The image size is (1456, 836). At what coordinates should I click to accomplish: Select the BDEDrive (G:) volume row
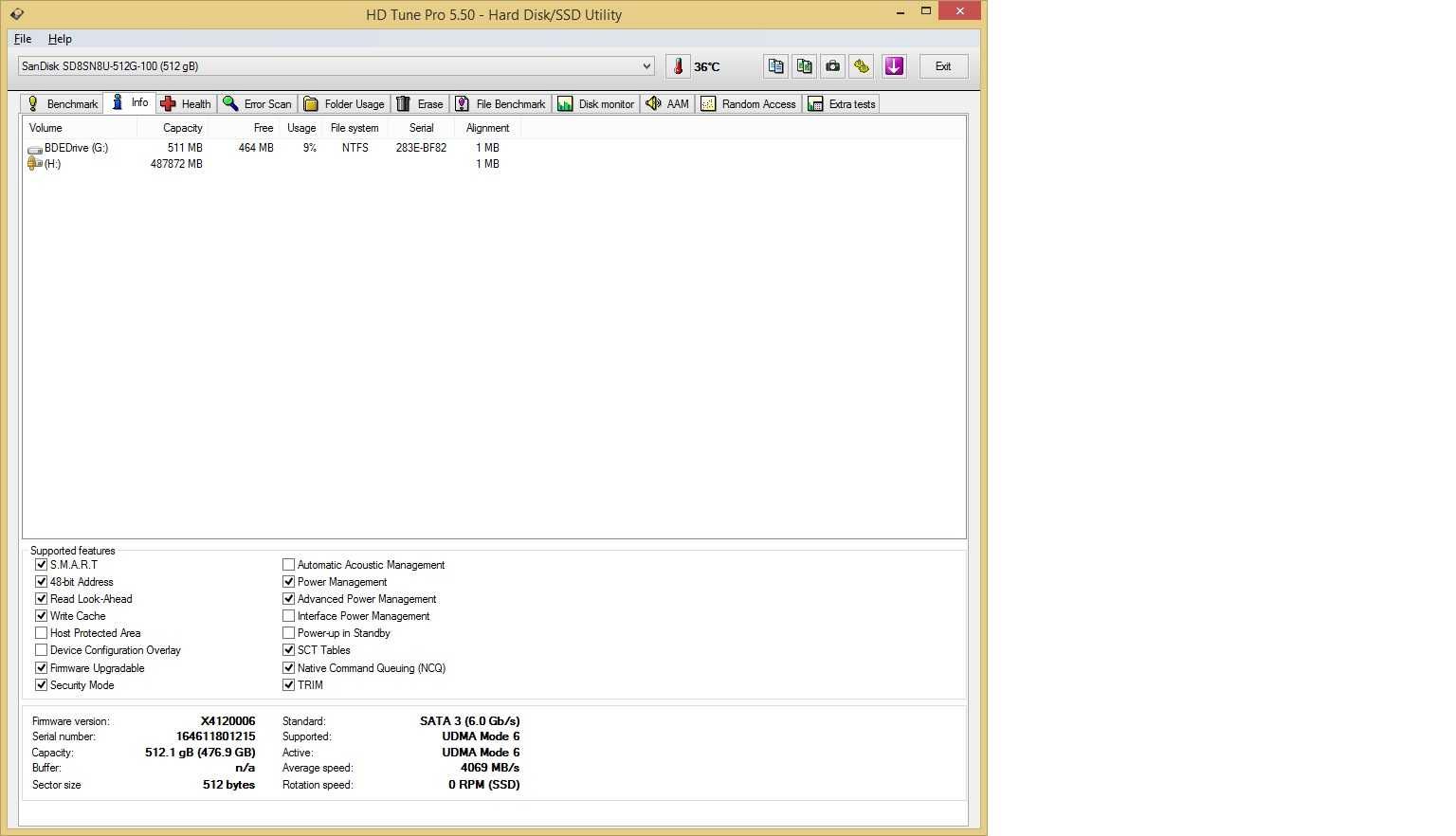(272, 148)
